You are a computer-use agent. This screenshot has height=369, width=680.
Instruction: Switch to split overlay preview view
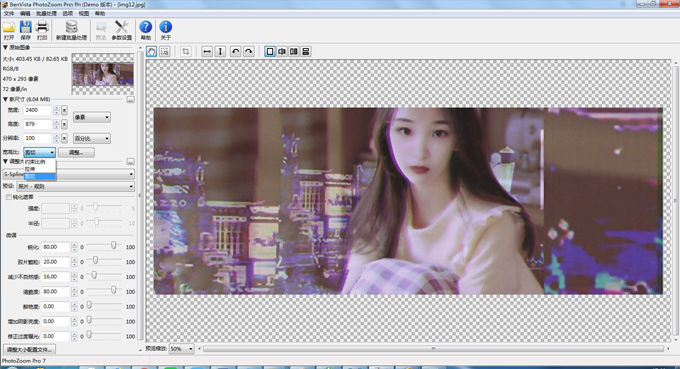click(282, 52)
